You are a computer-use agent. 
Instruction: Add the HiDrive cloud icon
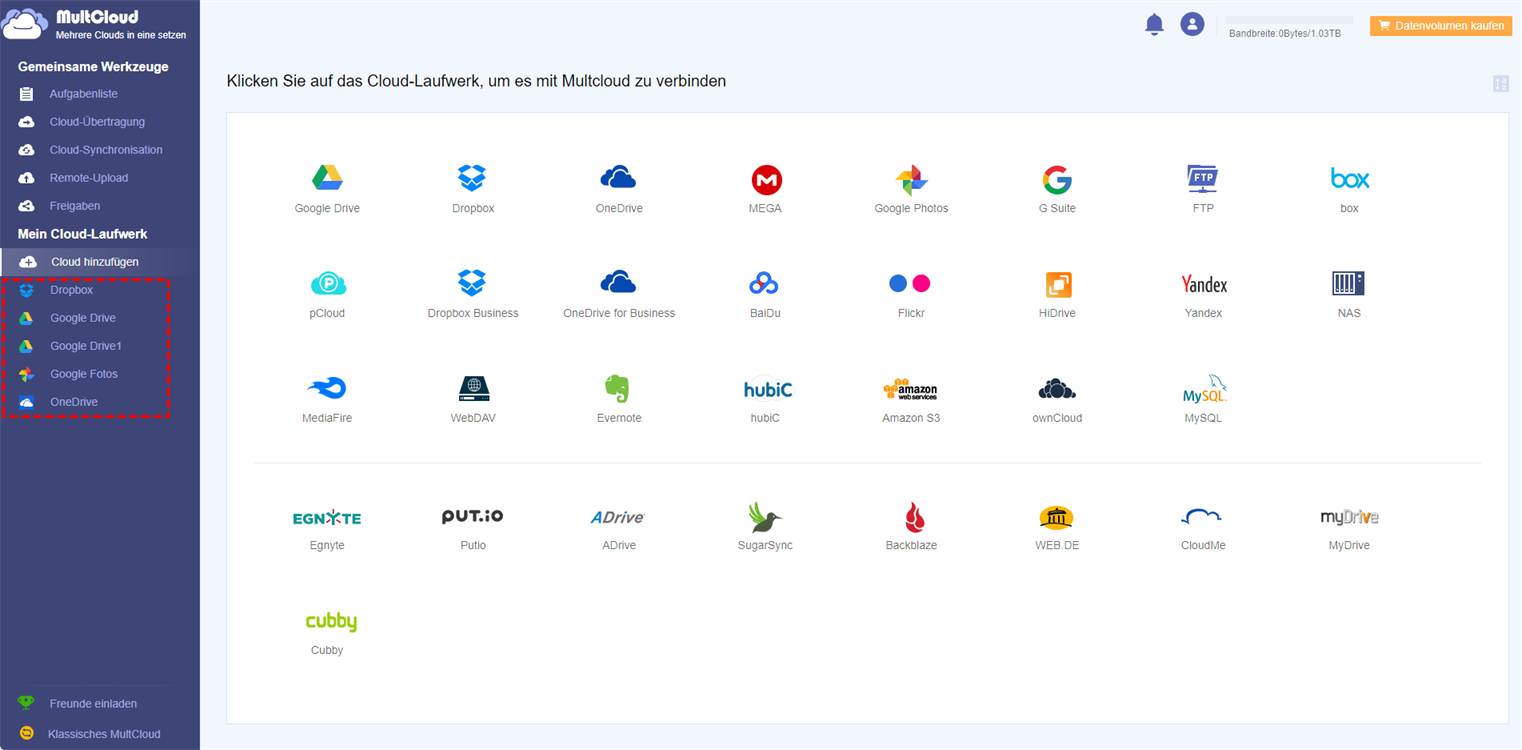(x=1058, y=285)
